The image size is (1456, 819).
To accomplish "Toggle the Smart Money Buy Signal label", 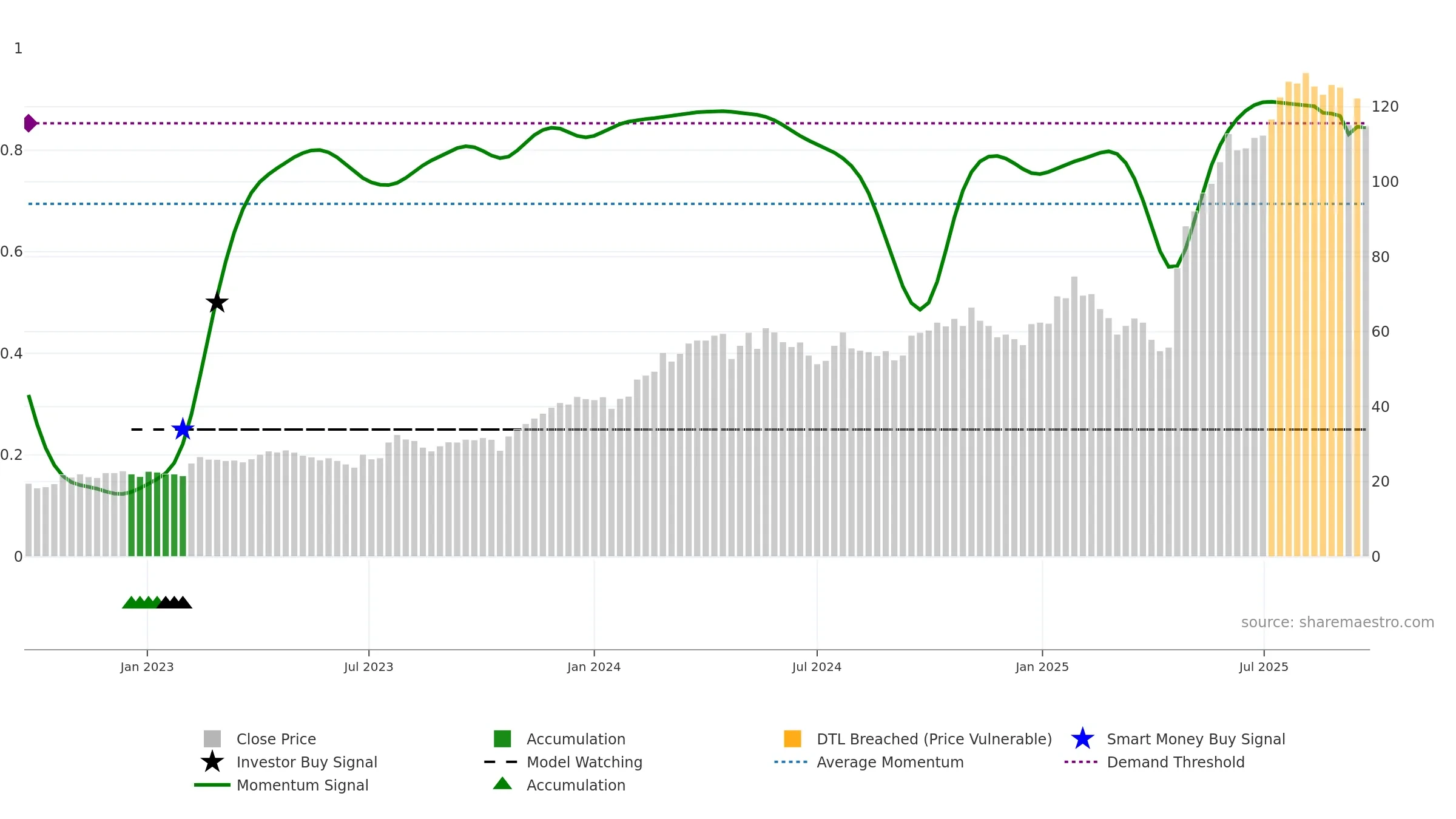I will [x=1196, y=739].
